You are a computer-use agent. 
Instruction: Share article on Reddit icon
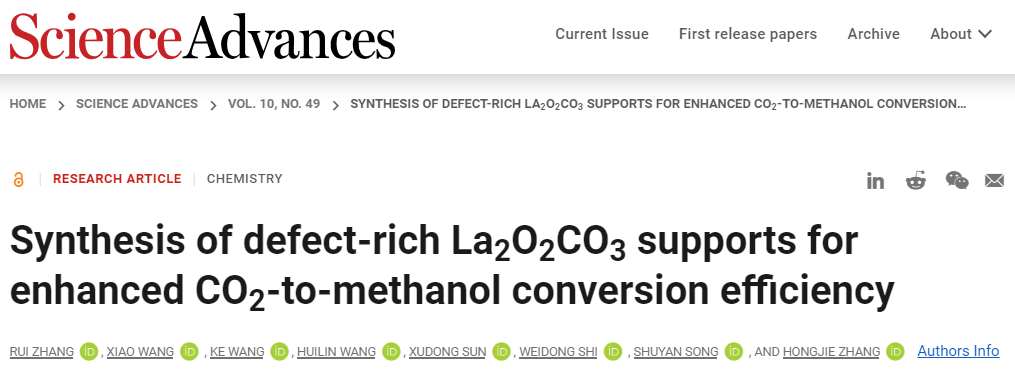[x=915, y=180]
